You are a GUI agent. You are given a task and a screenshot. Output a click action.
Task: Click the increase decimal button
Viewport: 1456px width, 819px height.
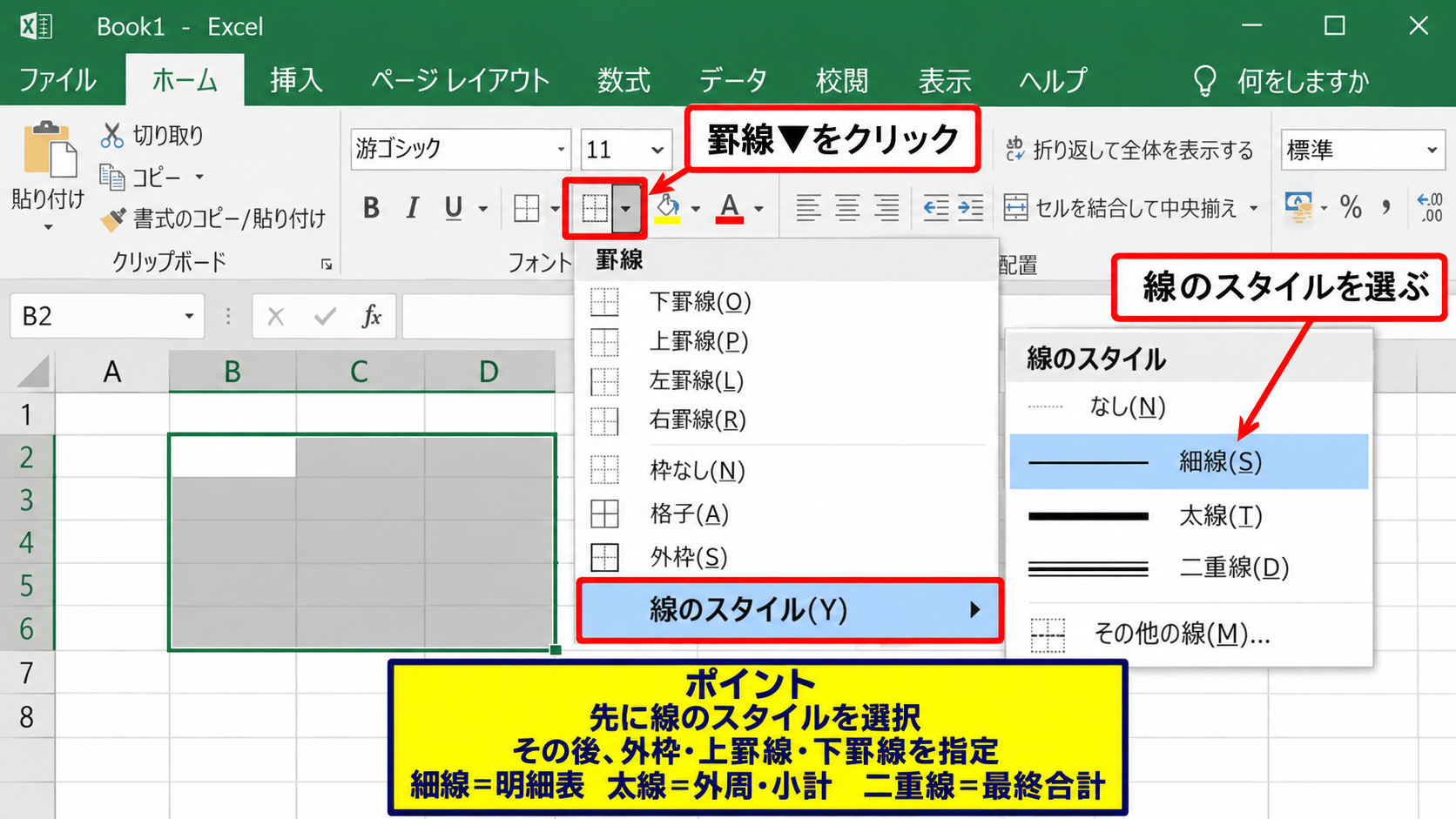(x=1430, y=207)
